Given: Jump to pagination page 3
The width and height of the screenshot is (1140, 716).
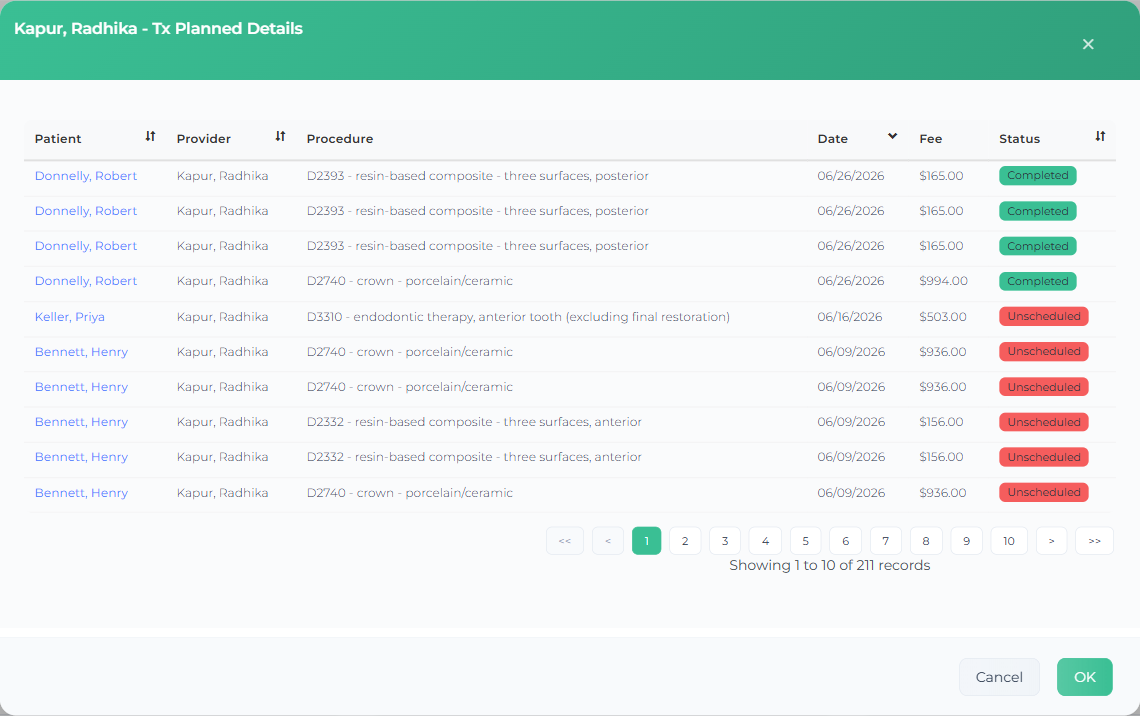Looking at the screenshot, I should pyautogui.click(x=725, y=541).
